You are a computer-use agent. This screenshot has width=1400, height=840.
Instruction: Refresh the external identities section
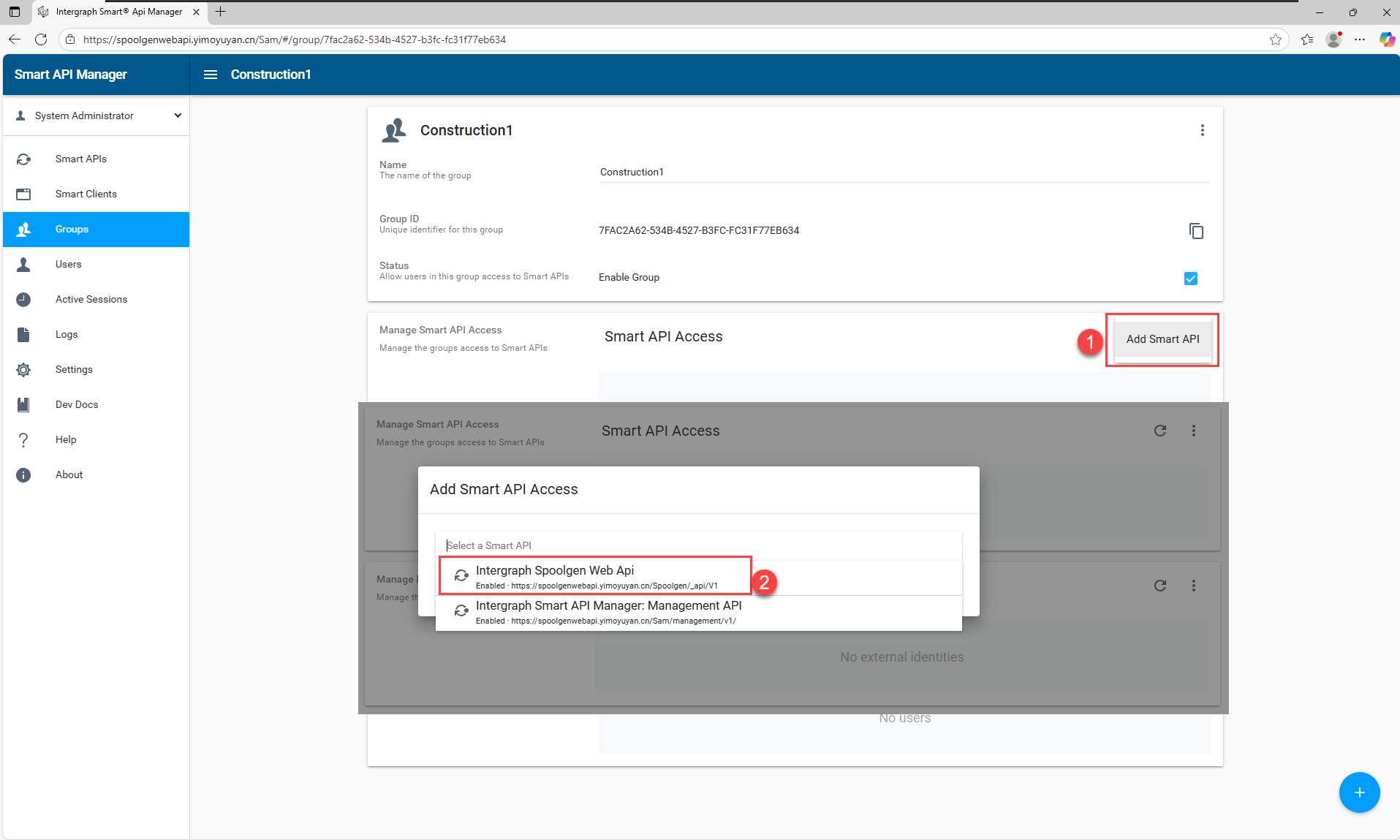(1159, 586)
